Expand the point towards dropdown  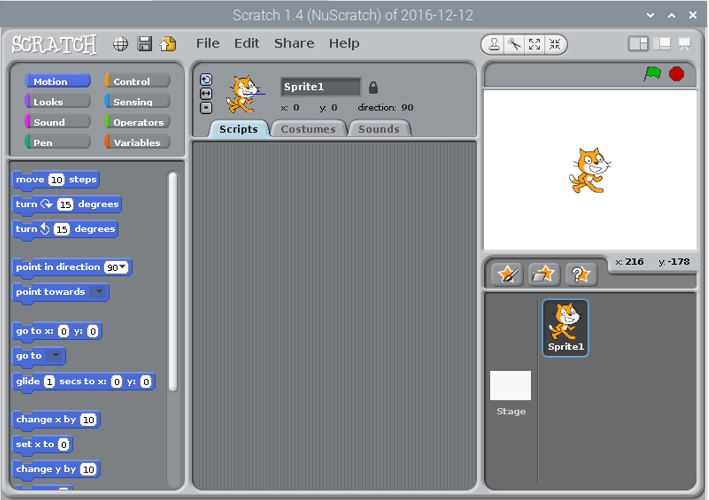tap(98, 293)
